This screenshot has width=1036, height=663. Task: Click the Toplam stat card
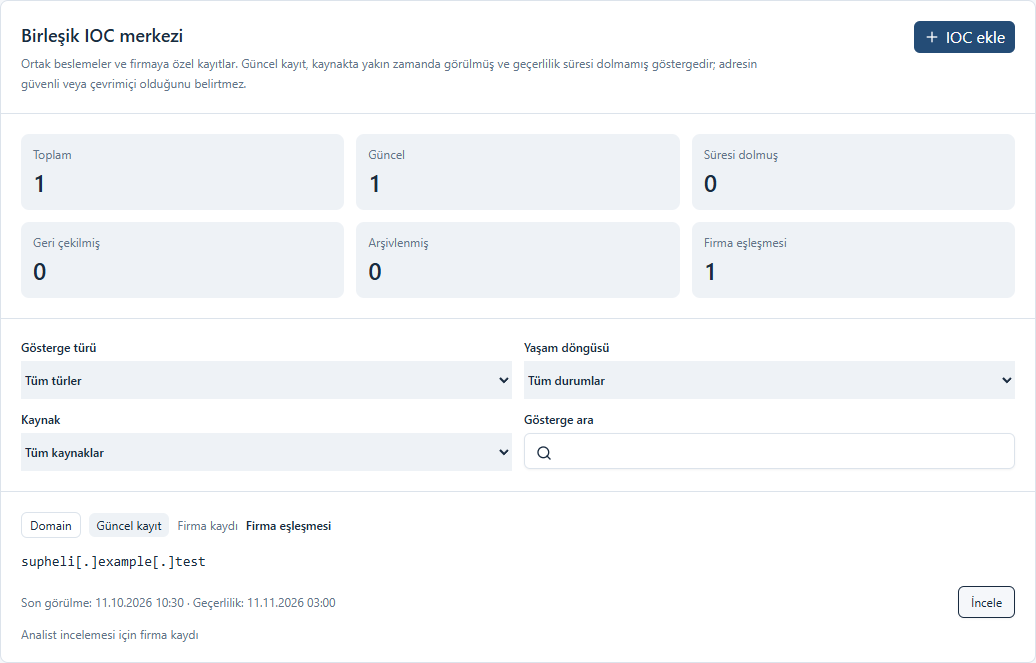point(182,172)
